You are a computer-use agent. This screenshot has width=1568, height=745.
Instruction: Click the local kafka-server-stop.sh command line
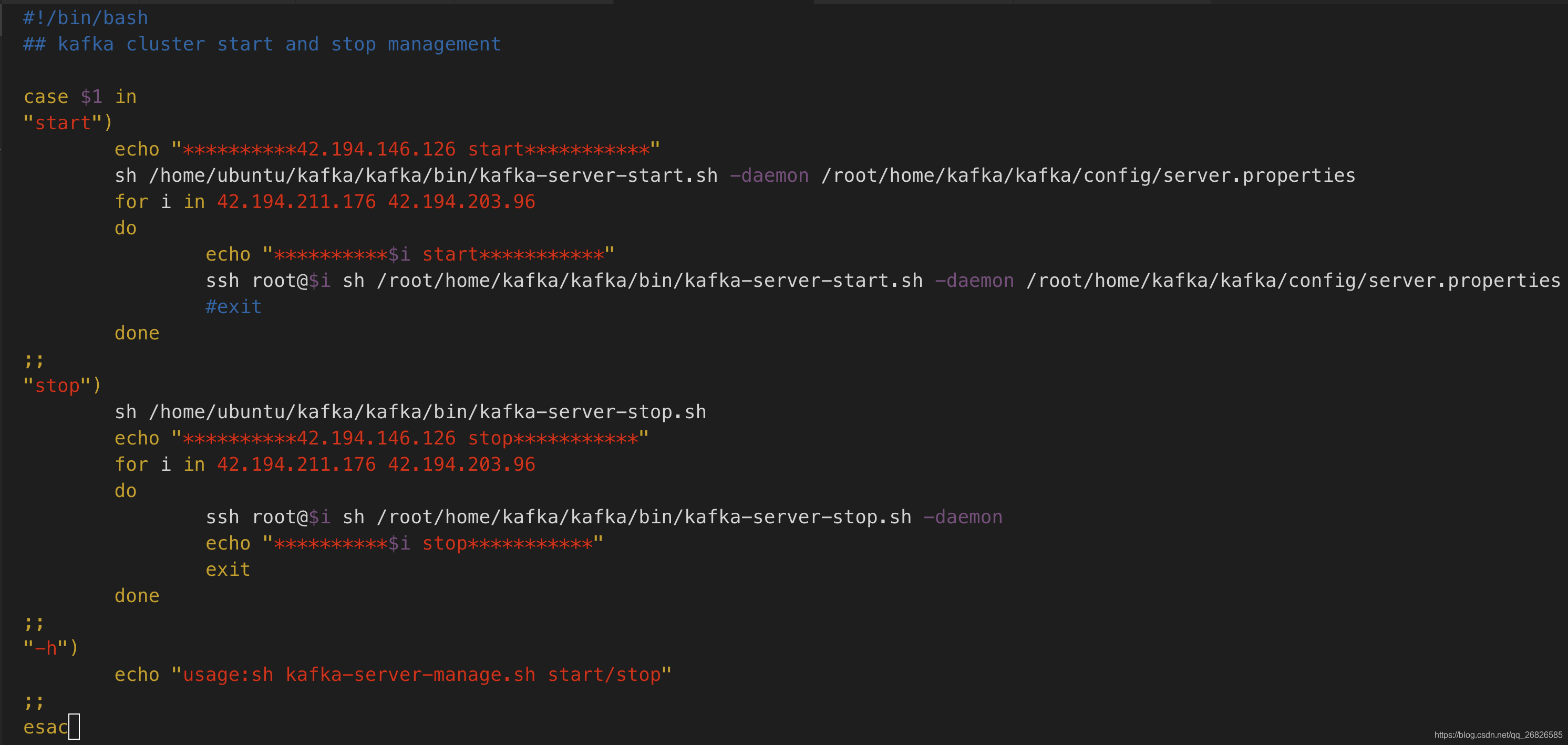tap(410, 411)
